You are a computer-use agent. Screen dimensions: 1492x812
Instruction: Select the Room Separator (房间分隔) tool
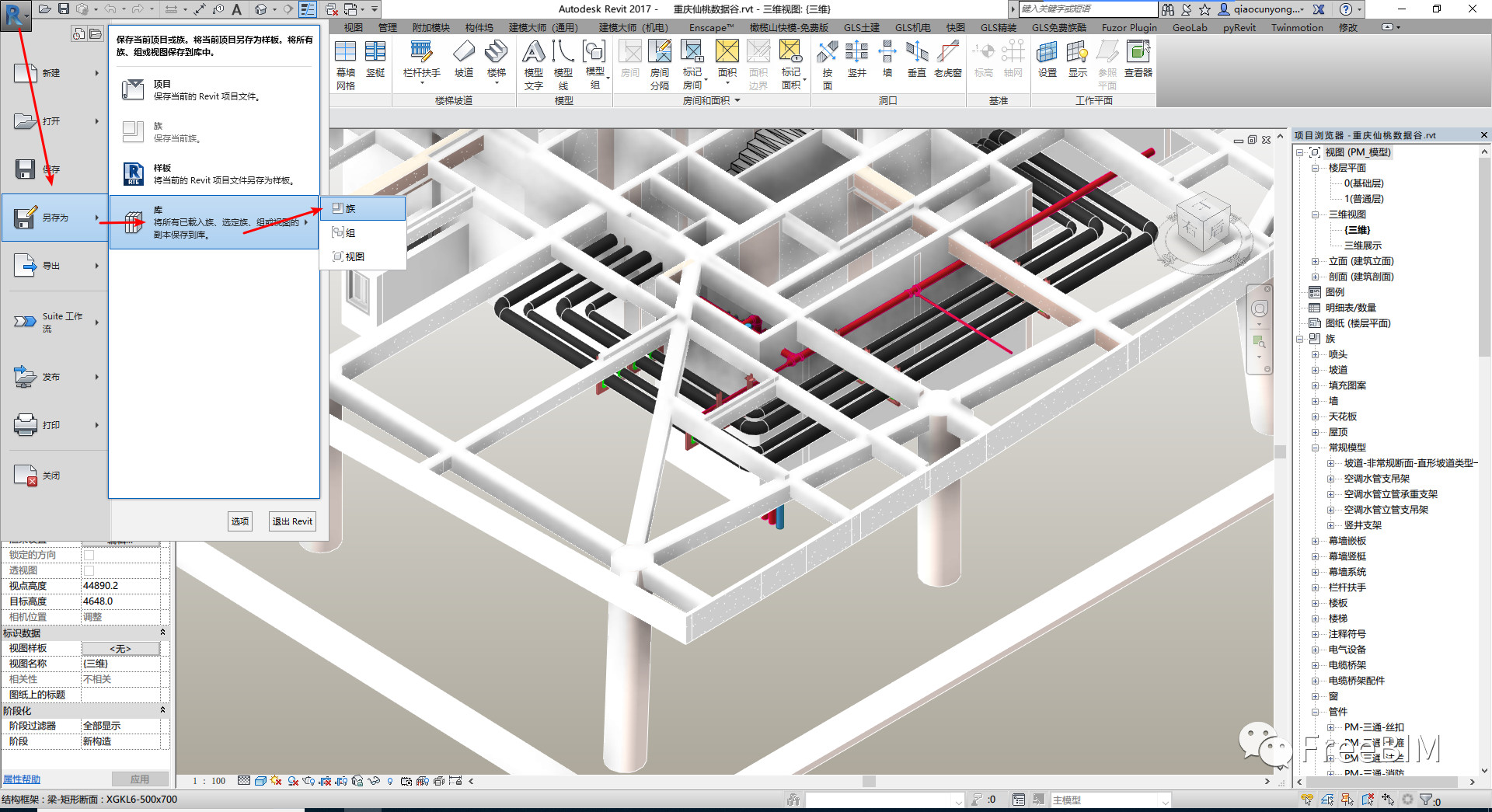[660, 65]
